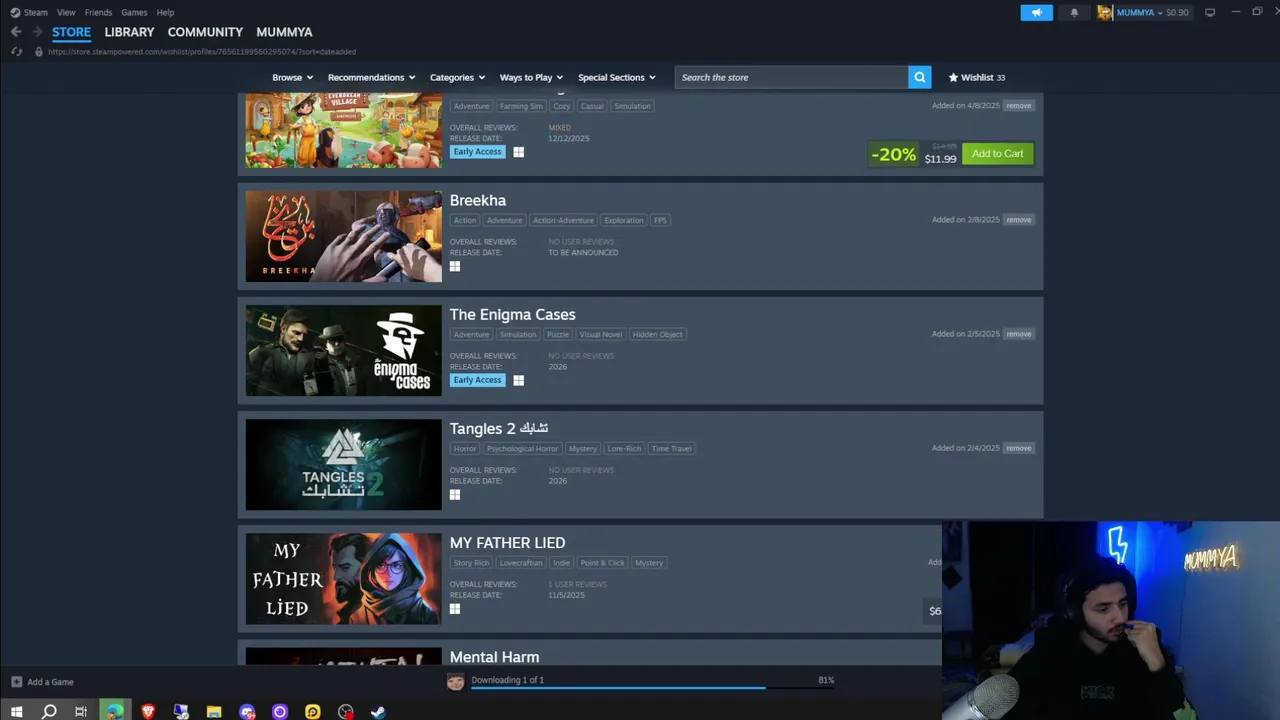Open the Wishlist 33 link
This screenshot has height=720, width=1280.
[x=977, y=77]
